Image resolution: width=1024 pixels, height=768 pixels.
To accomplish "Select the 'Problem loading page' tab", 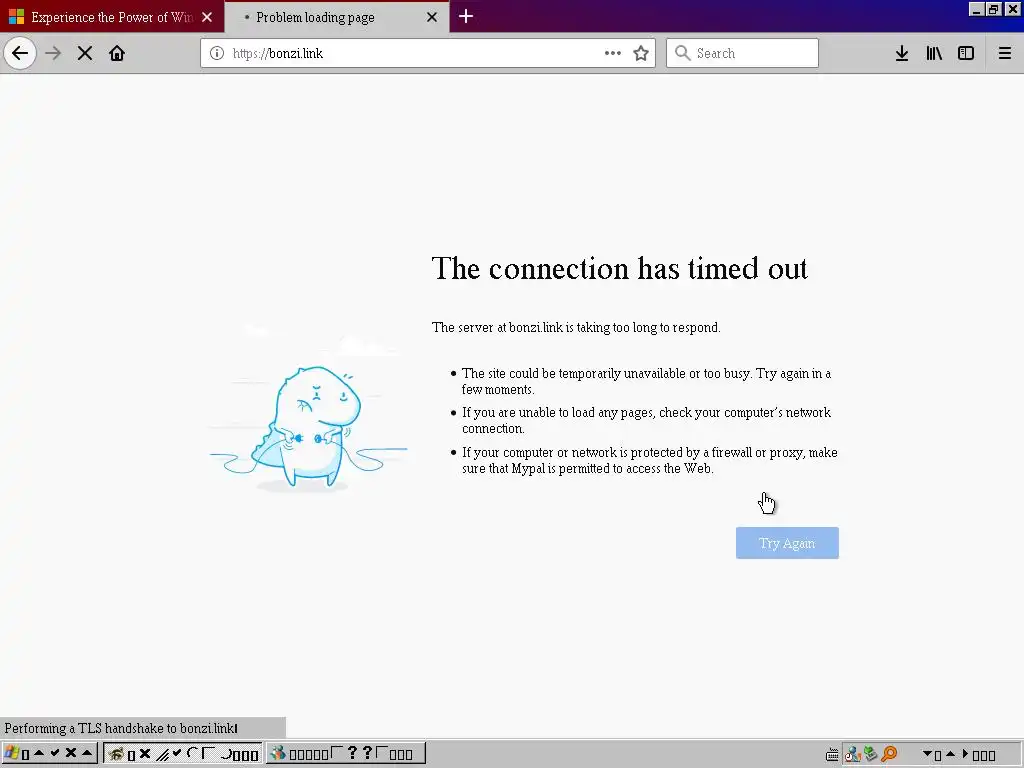I will point(336,17).
